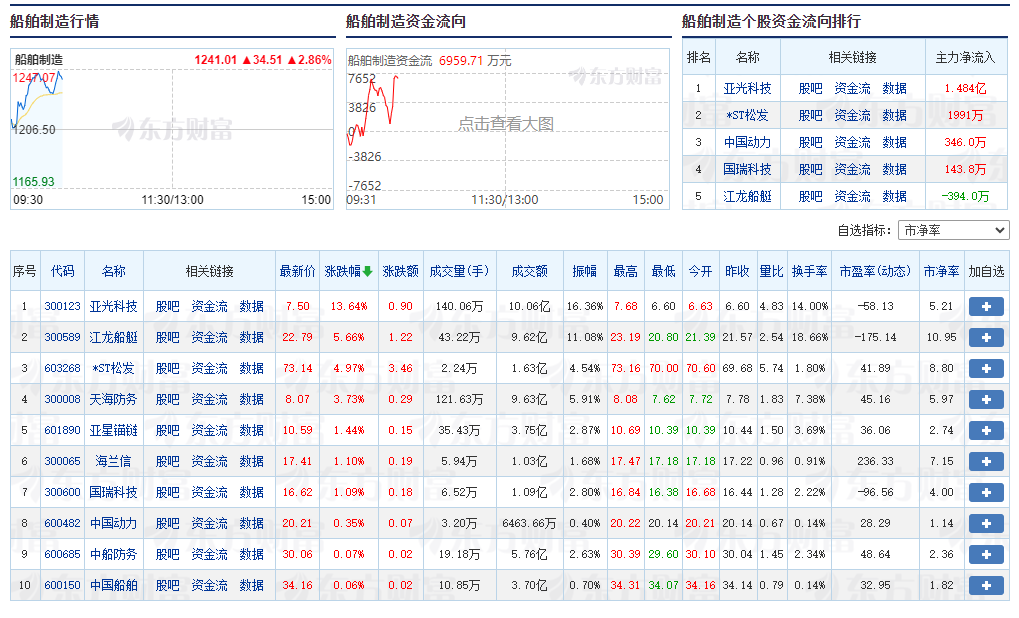The width and height of the screenshot is (1019, 618).
Task: Open the 自选指标 市净率 dropdown
Action: (x=953, y=230)
